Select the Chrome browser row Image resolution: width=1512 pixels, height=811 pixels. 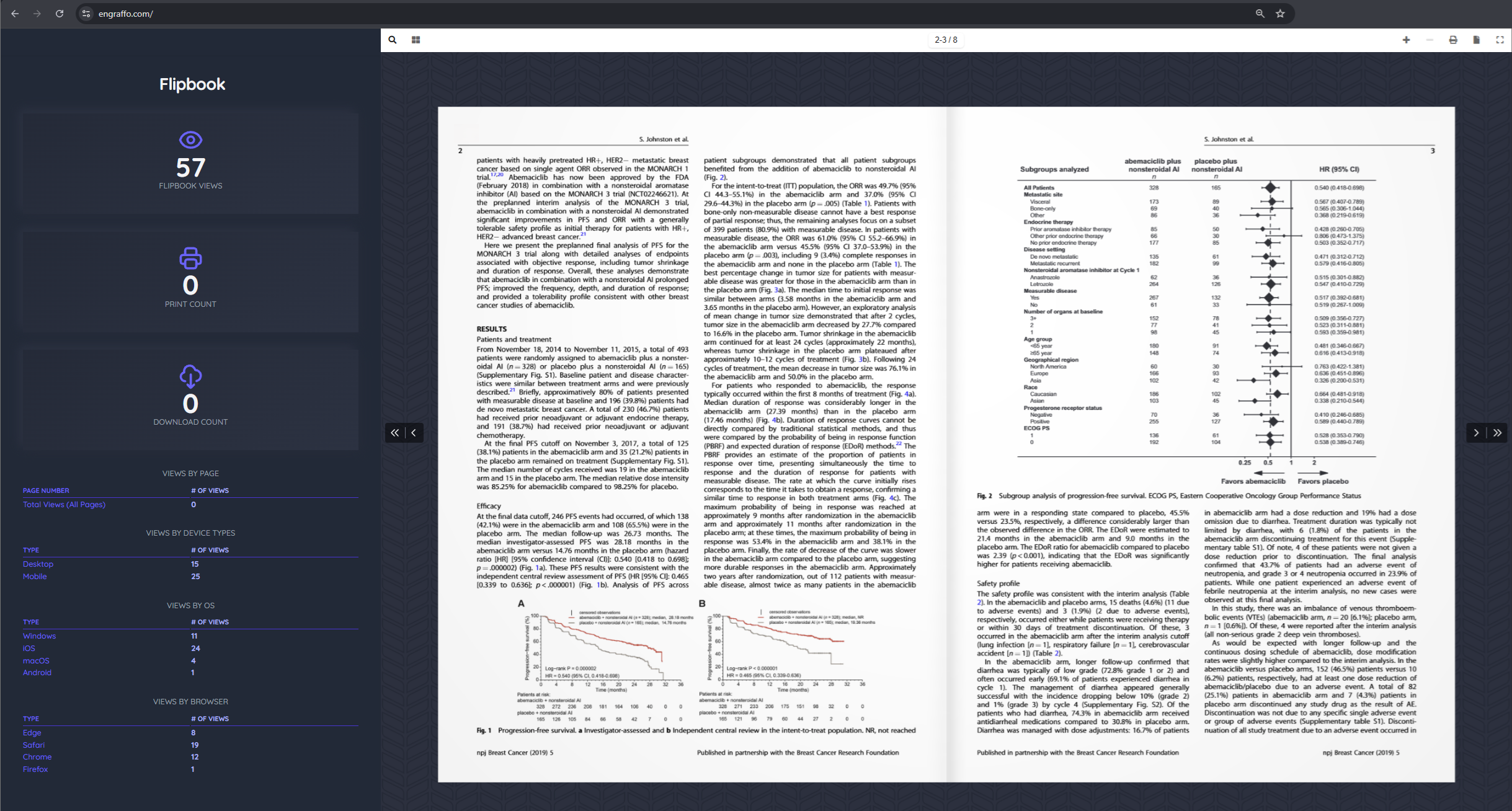[x=190, y=757]
